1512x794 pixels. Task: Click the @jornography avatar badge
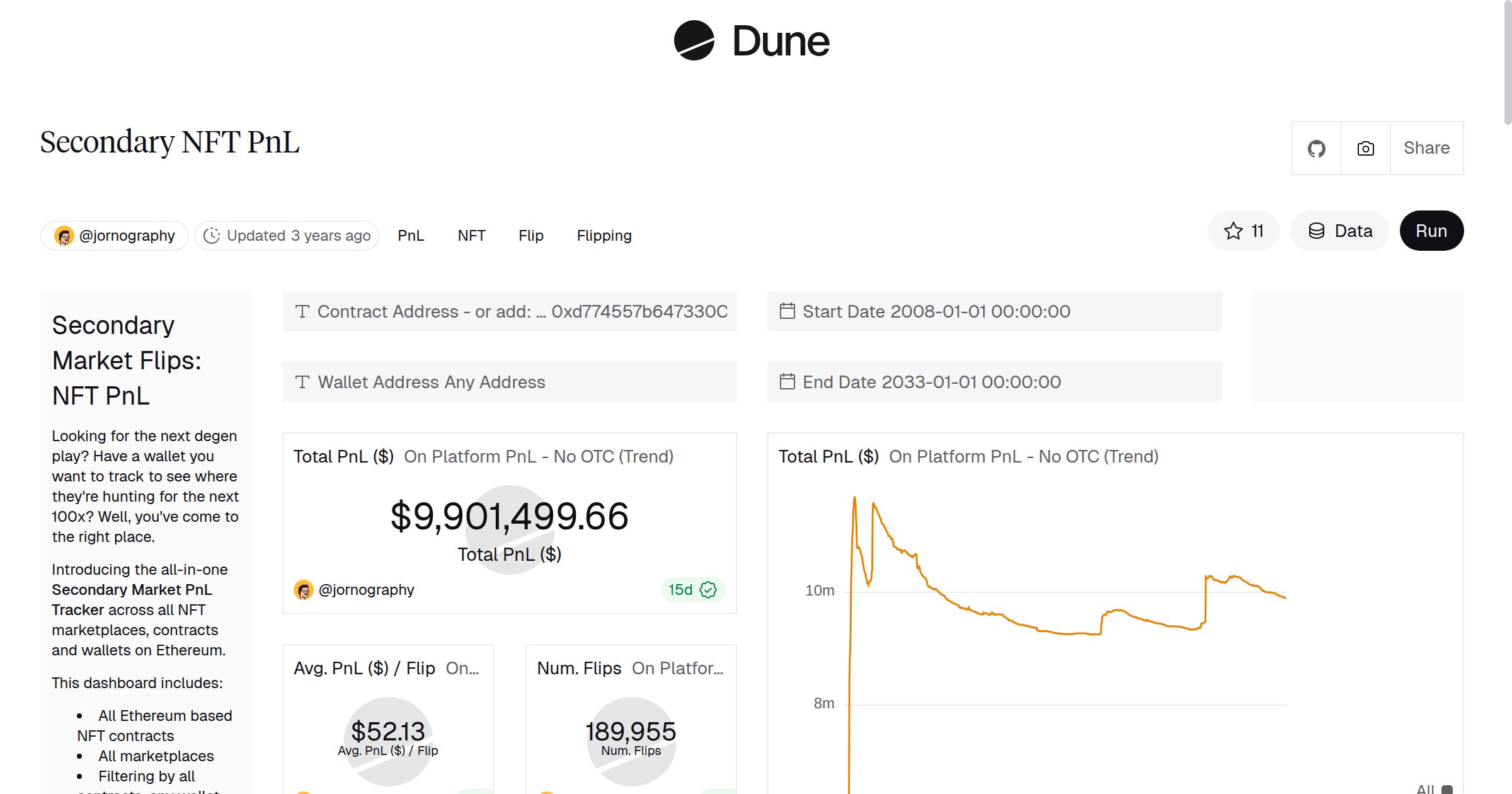(x=64, y=235)
